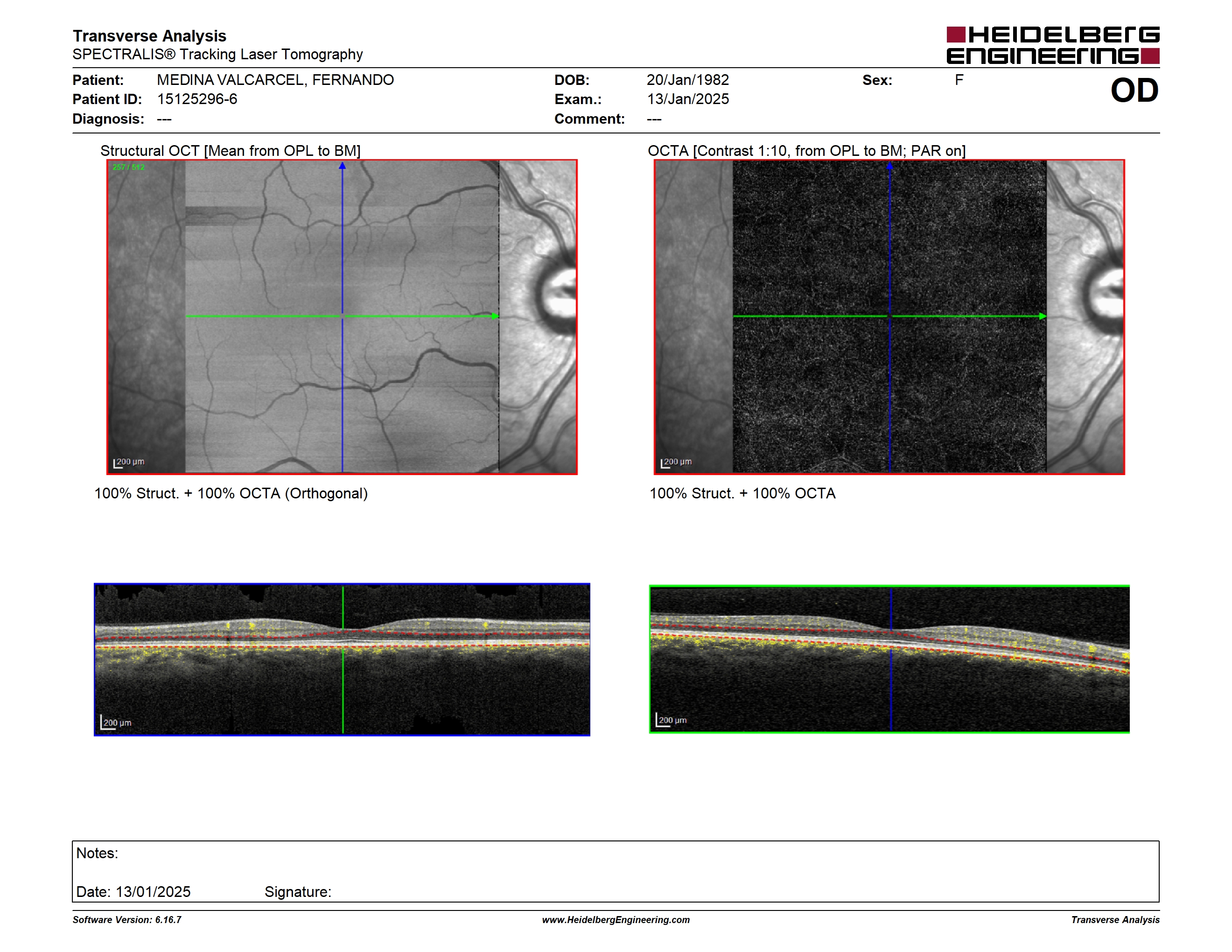Click the Signature field
Screen dimensions: 1232x952
tap(298, 892)
